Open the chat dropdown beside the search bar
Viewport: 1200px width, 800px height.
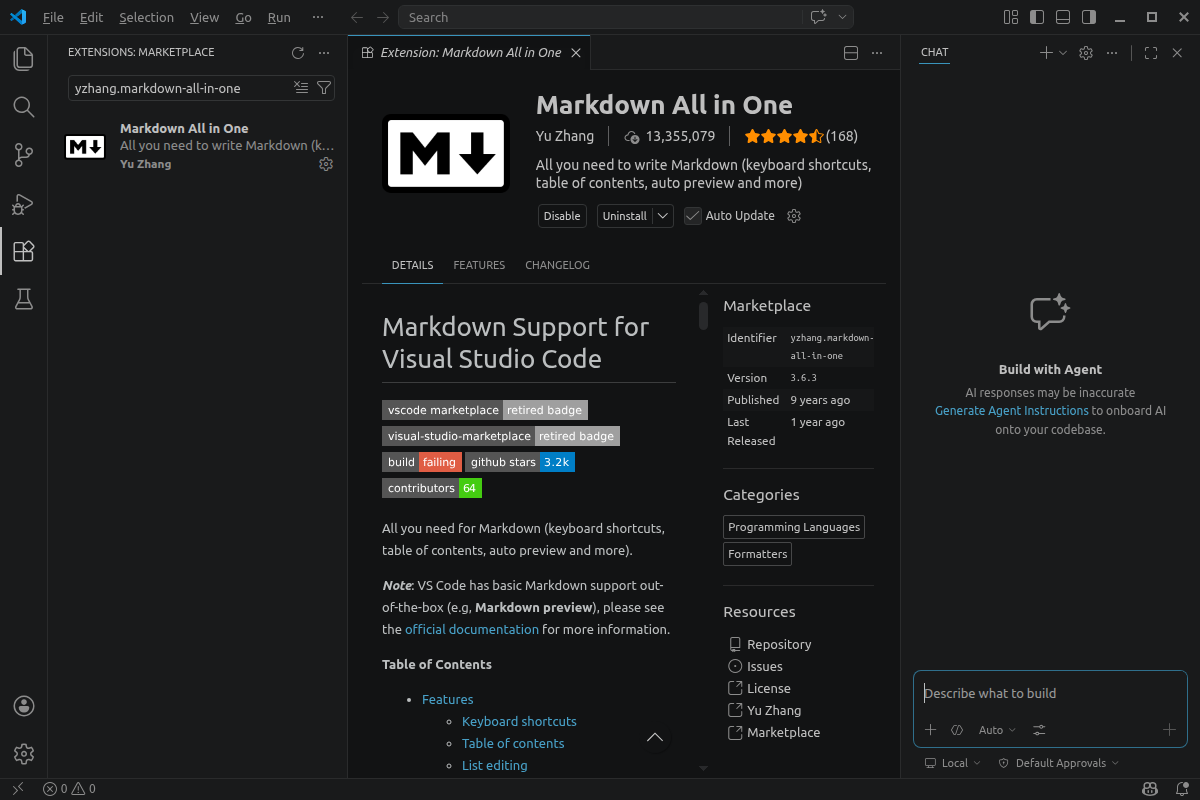click(843, 17)
